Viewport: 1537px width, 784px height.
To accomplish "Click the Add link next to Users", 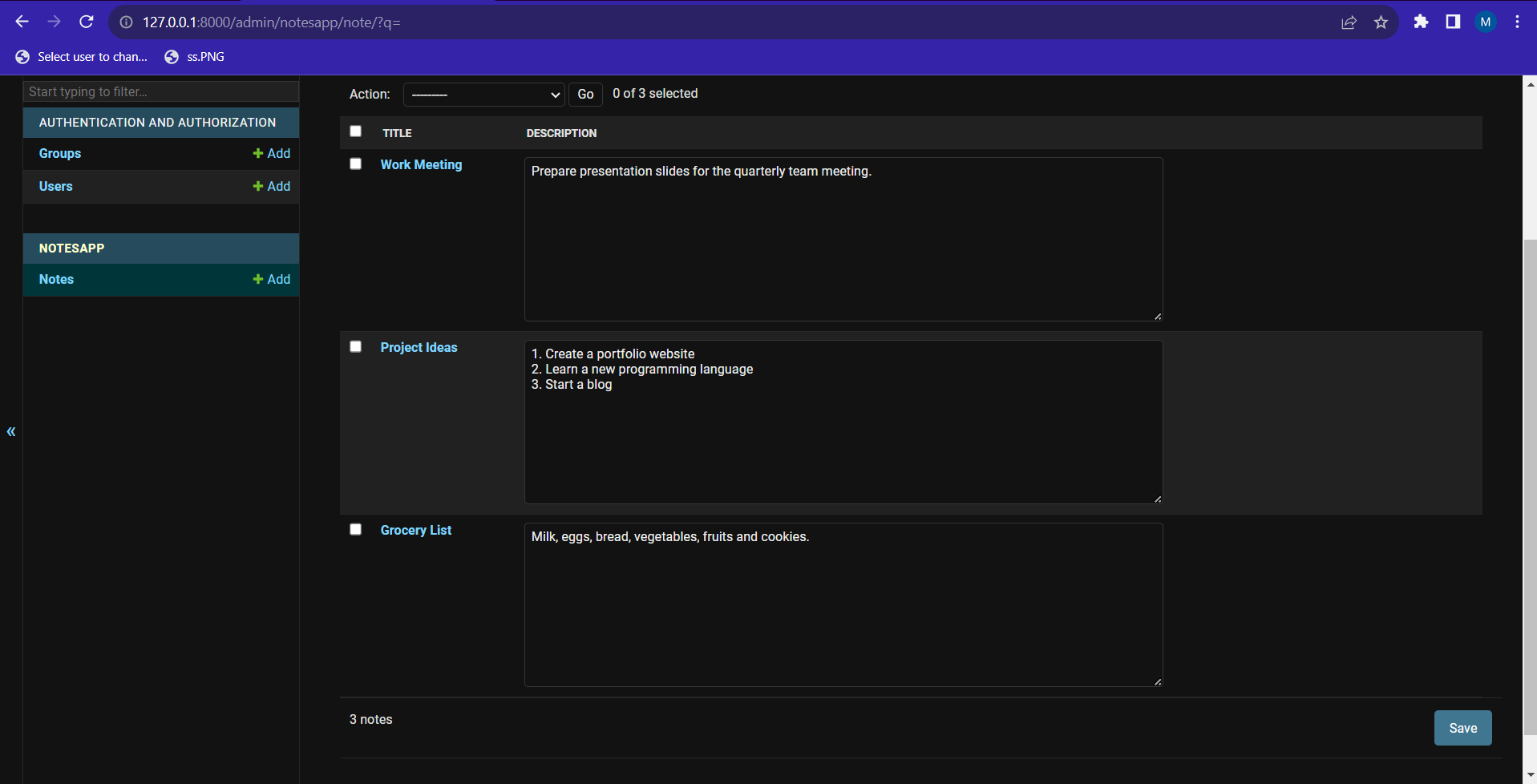I will [272, 186].
